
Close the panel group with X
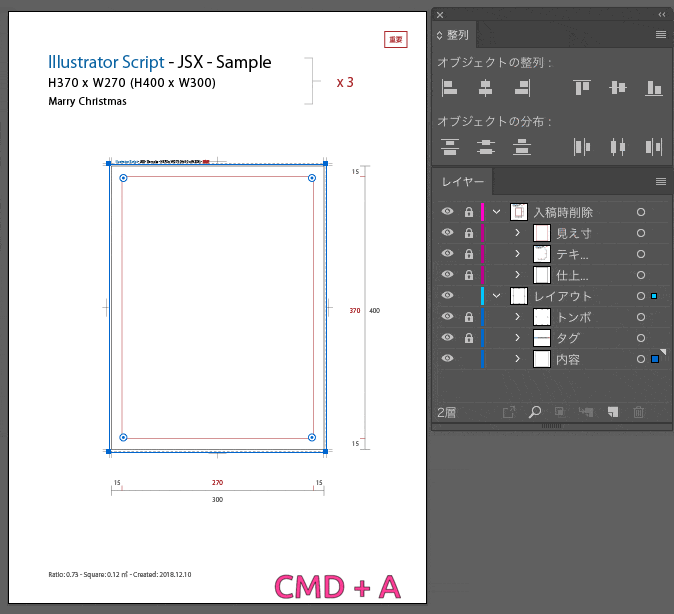[x=440, y=15]
